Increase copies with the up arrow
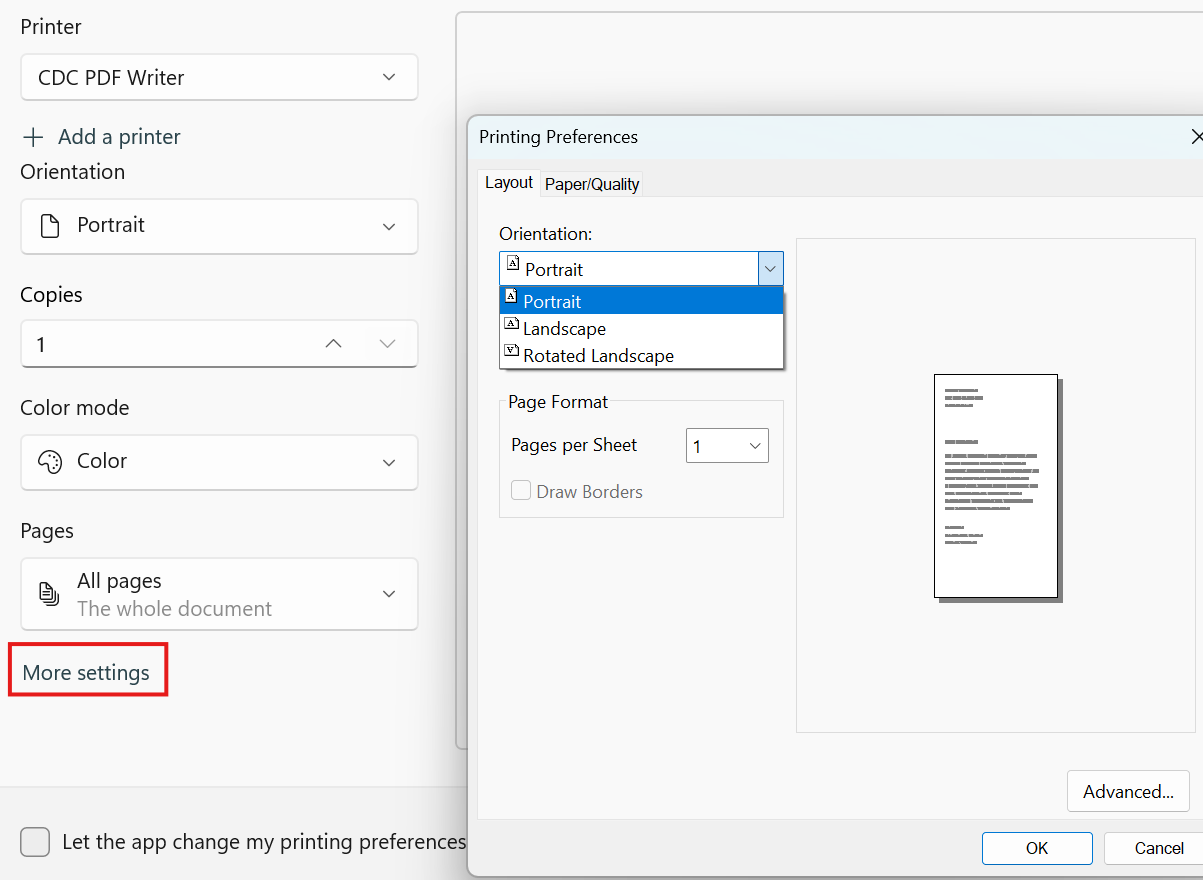The image size is (1203, 880). tap(332, 343)
